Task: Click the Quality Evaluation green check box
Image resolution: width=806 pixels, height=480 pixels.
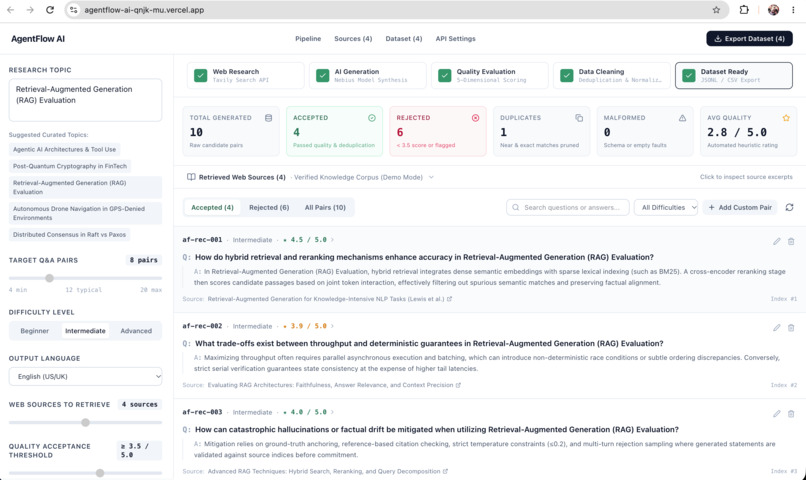Action: [445, 76]
